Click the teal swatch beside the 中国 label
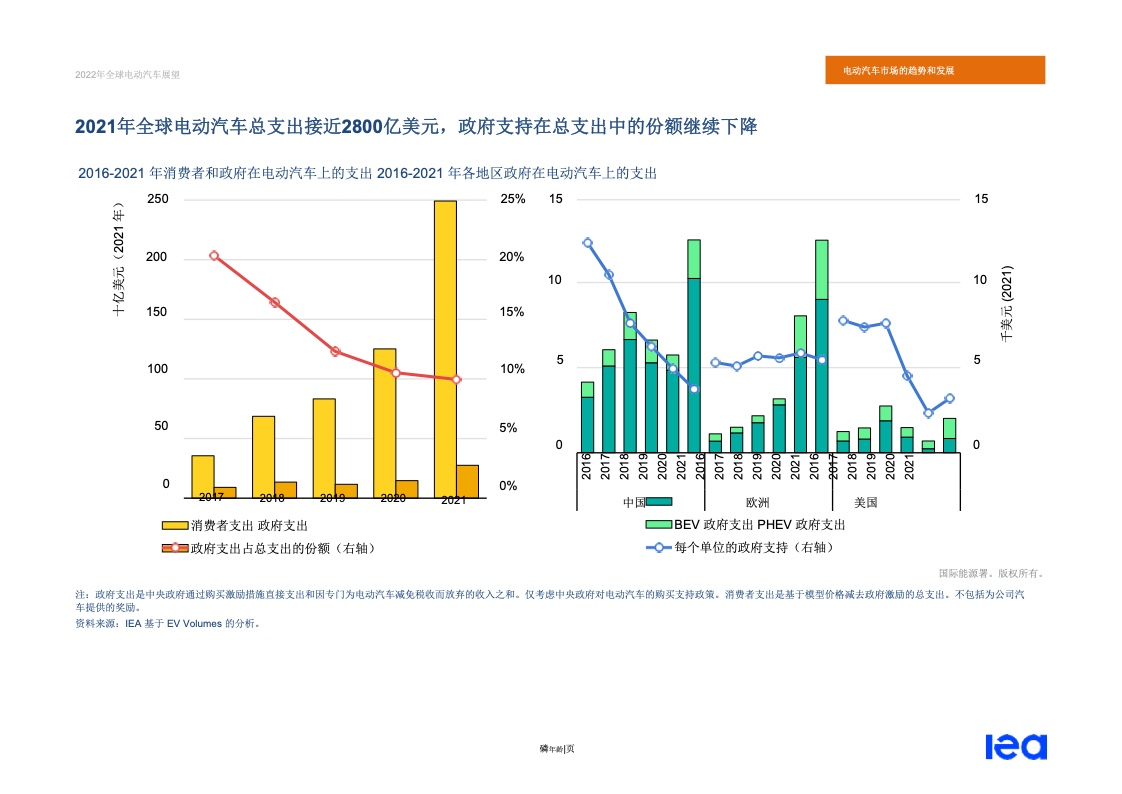Screen dimensions: 1122x794 point(659,502)
